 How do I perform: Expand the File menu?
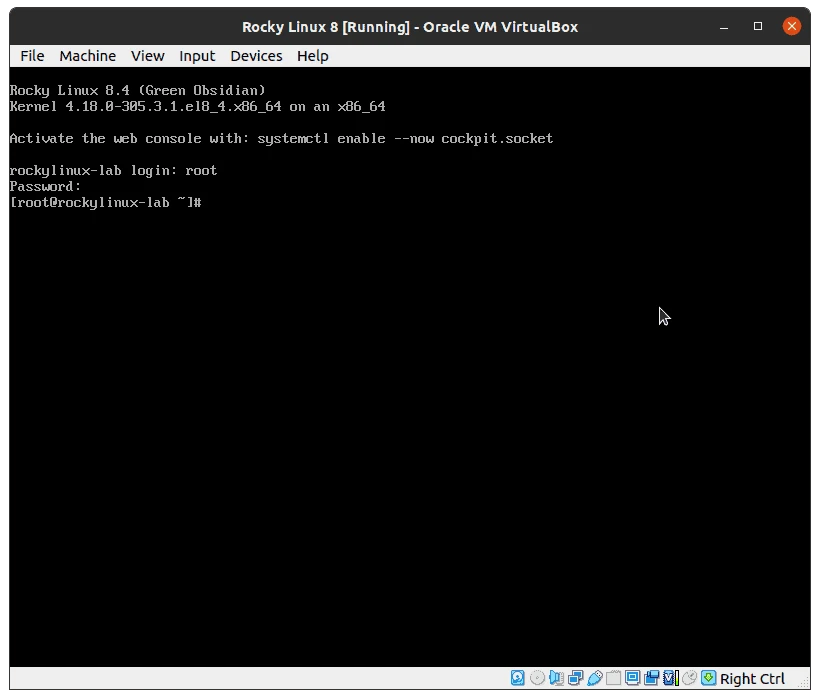(31, 56)
